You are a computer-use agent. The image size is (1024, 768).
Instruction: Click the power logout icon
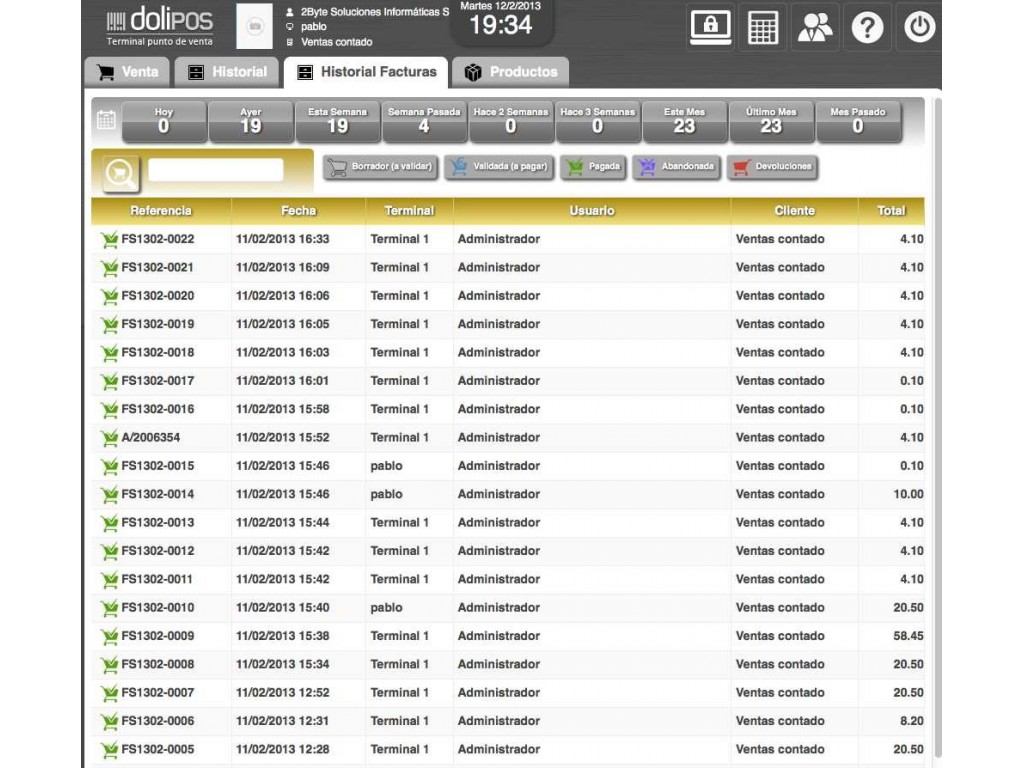click(920, 27)
